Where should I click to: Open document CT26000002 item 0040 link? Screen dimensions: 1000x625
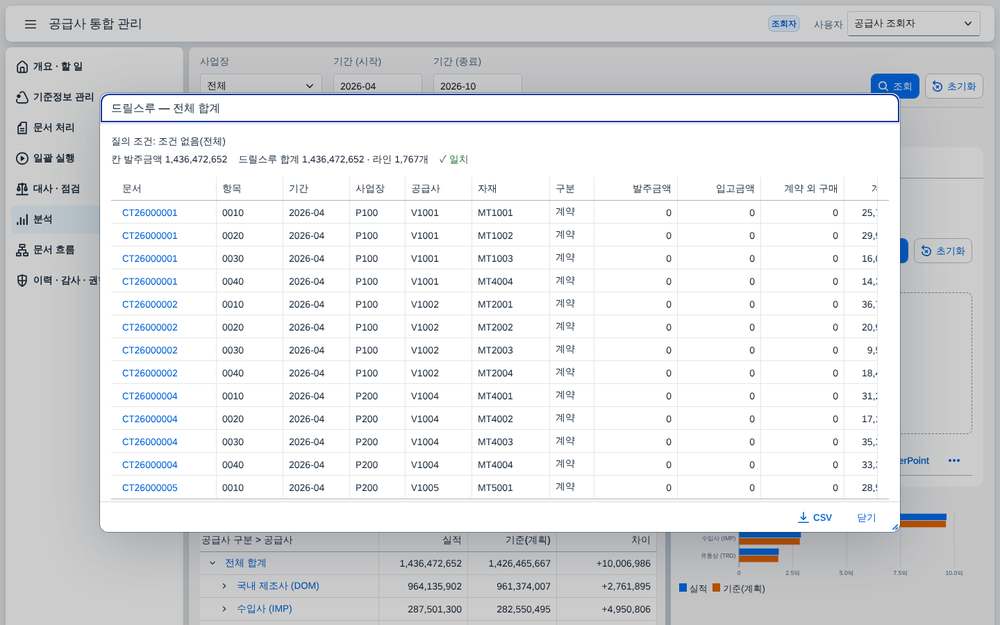tap(150, 374)
